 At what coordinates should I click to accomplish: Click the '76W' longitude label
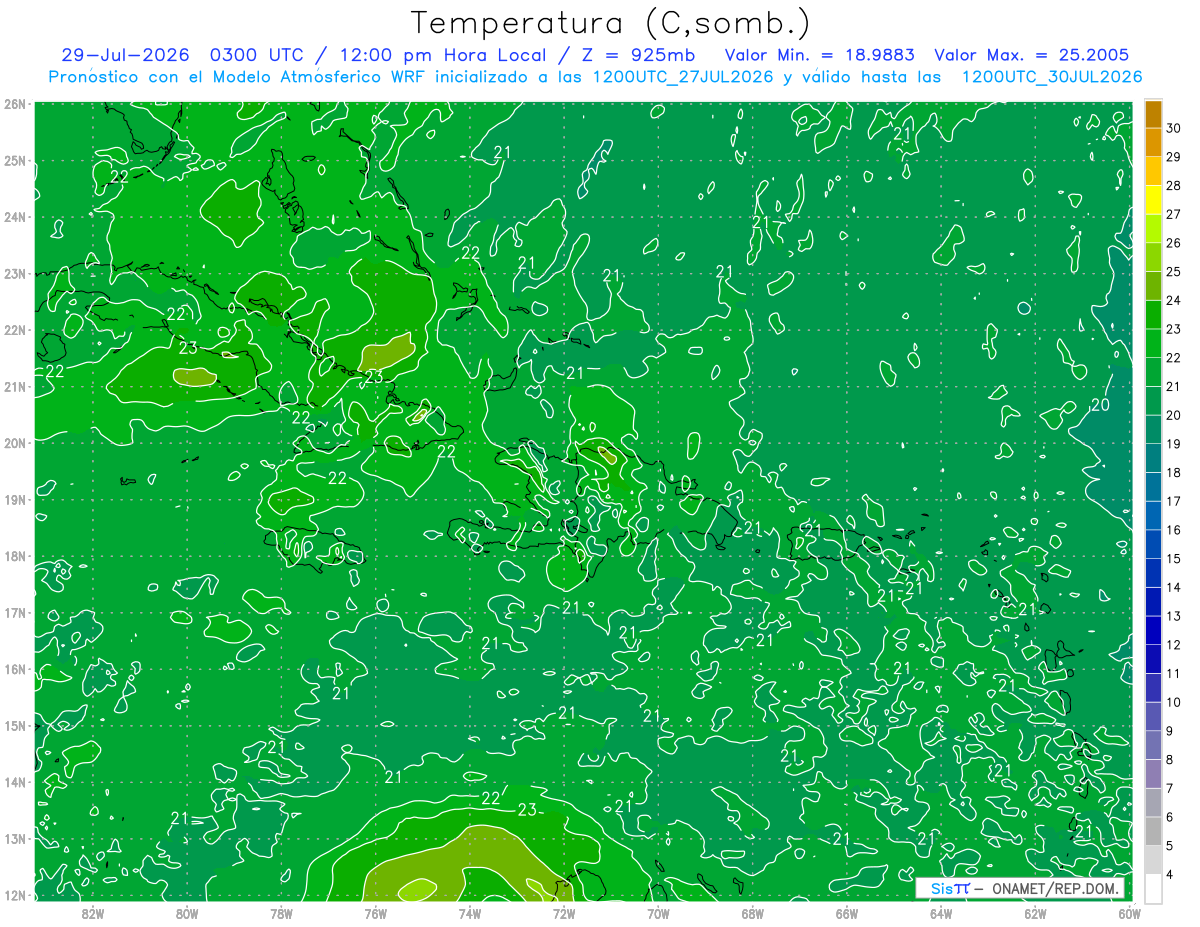pyautogui.click(x=376, y=912)
